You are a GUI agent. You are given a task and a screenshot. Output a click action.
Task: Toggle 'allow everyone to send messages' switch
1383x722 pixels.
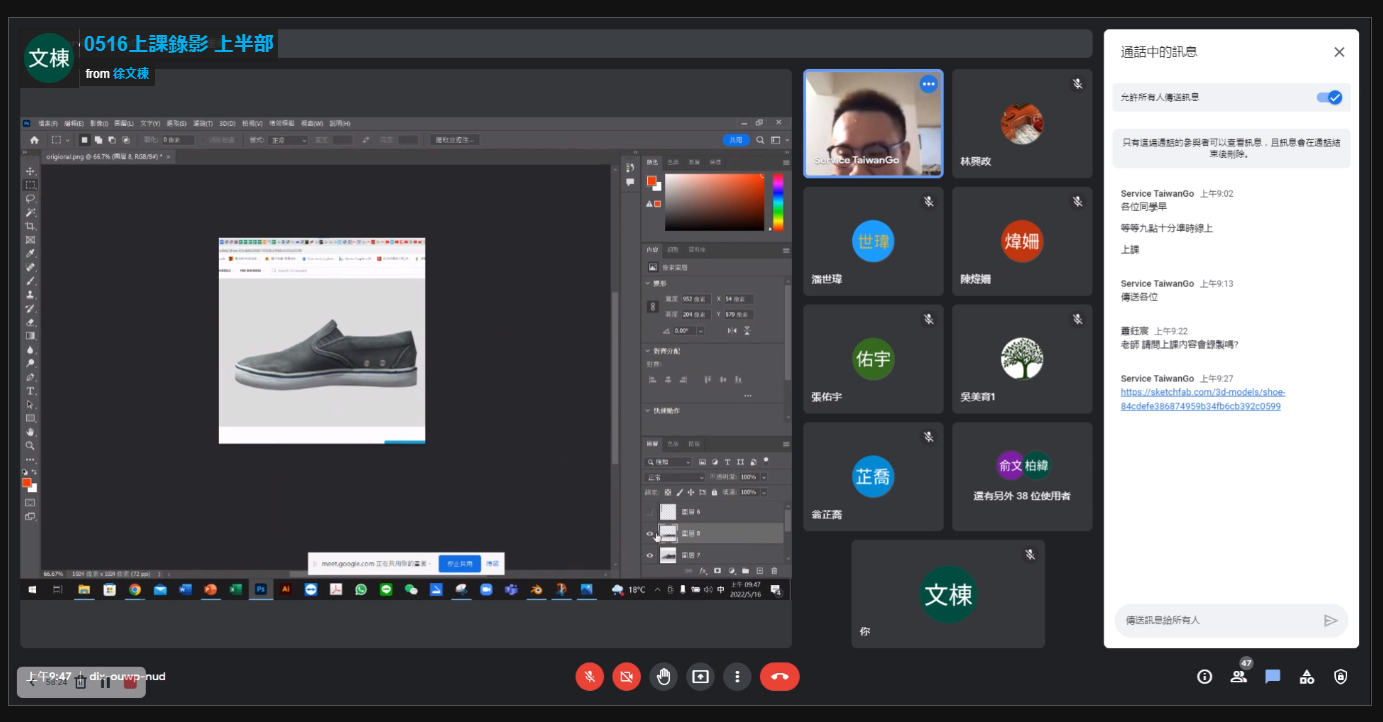click(1329, 97)
